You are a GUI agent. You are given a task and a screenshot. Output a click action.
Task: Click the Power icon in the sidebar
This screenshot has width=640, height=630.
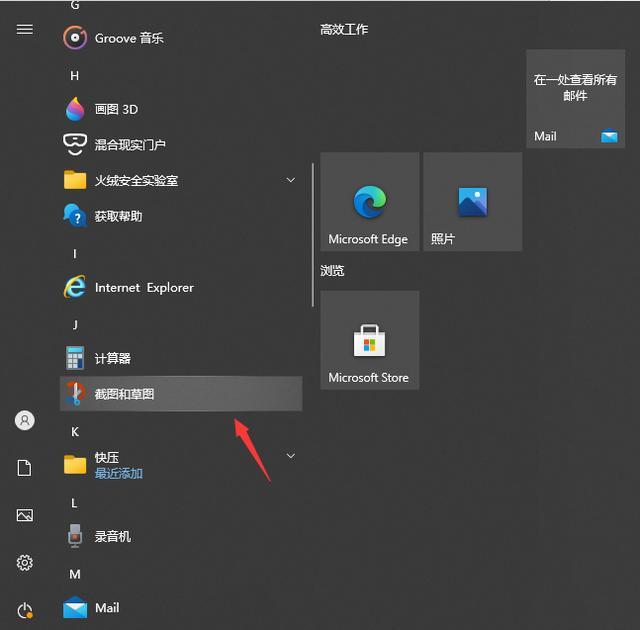coord(25,610)
